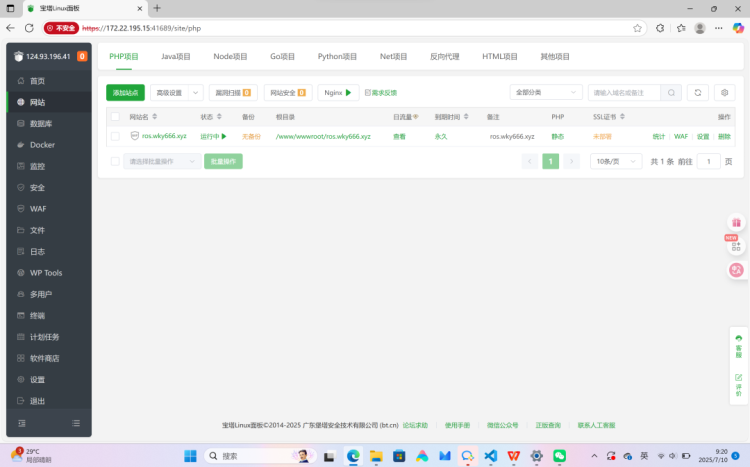This screenshot has height=467, width=750.
Task: Check the box next to the batch operation dropdown
Action: pyautogui.click(x=115, y=161)
